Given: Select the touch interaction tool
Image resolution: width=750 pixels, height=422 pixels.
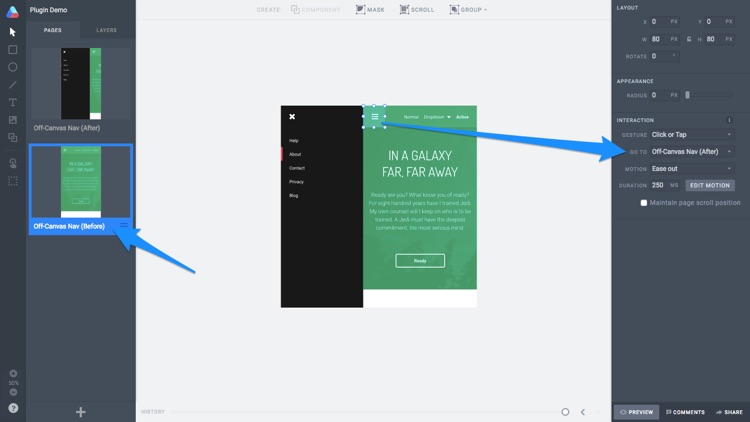Looking at the screenshot, I should 13,163.
